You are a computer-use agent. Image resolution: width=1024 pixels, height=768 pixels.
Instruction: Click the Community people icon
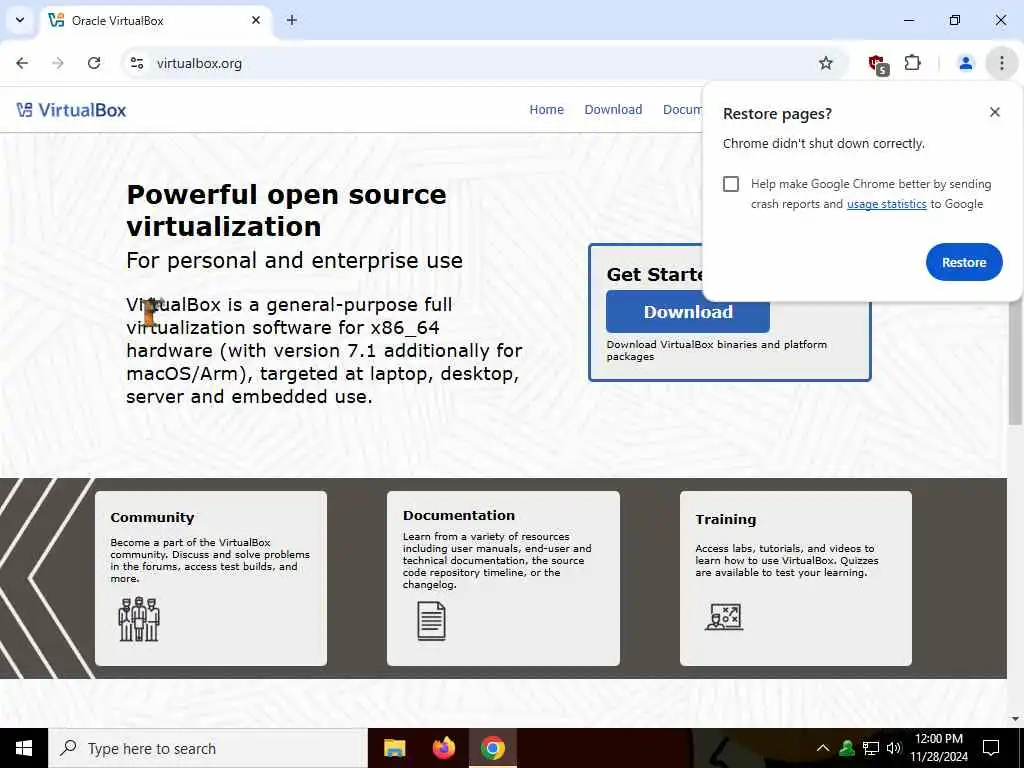[139, 619]
